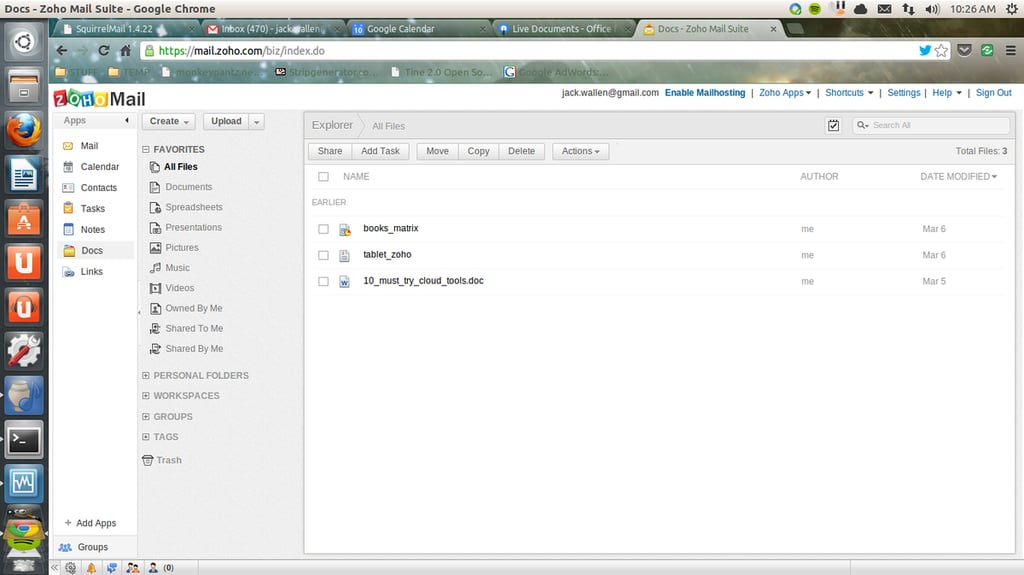Open the Upload dropdown arrow
Viewport: 1024px width, 575px height.
257,122
